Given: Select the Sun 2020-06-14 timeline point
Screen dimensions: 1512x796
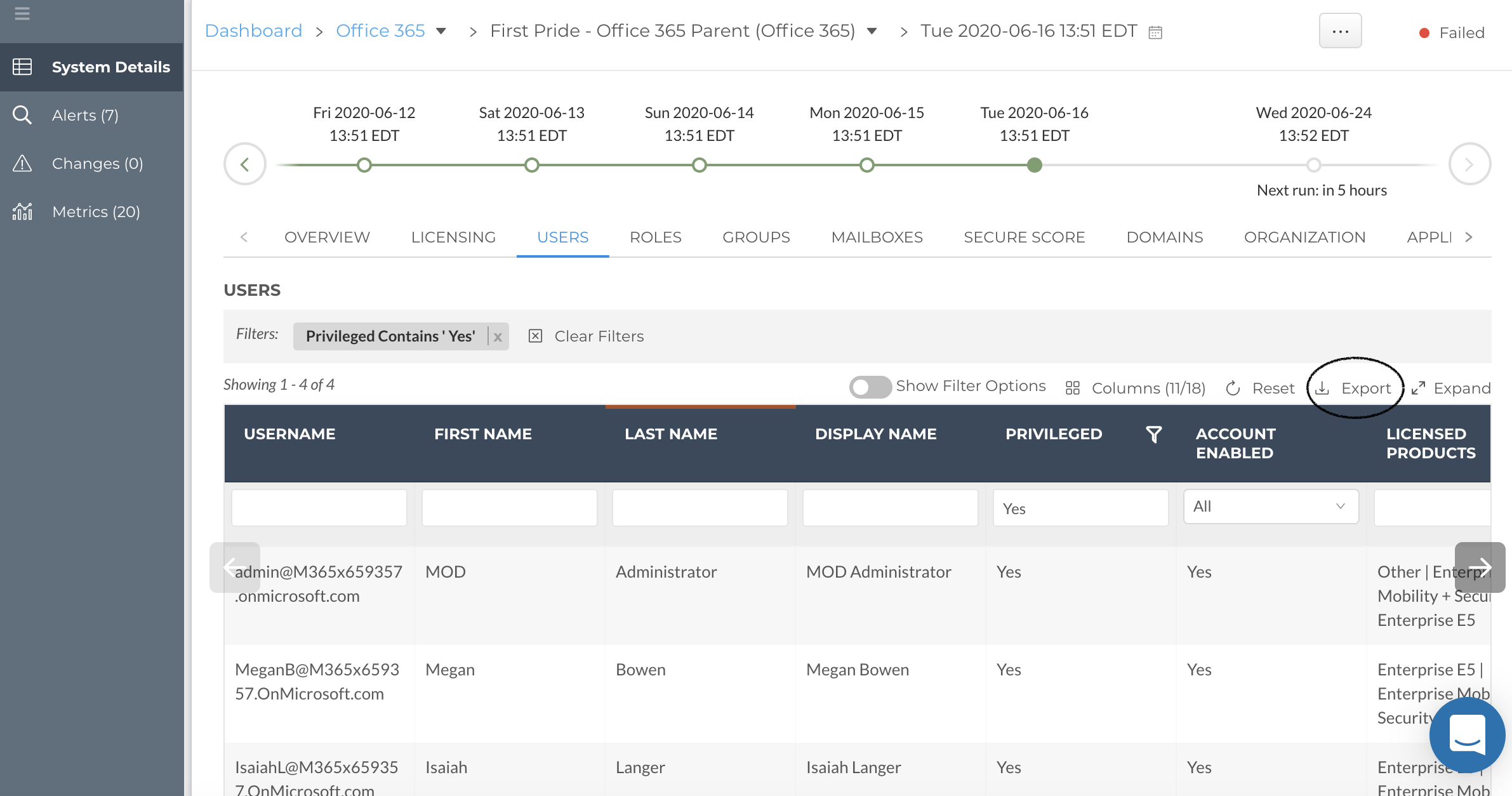Looking at the screenshot, I should click(700, 165).
